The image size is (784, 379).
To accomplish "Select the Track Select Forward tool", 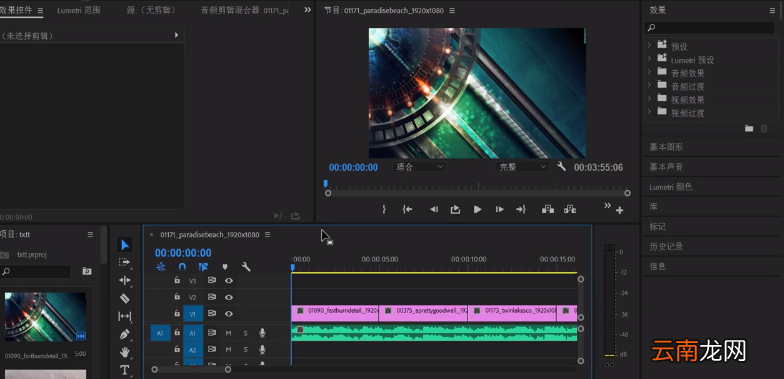I will point(124,262).
